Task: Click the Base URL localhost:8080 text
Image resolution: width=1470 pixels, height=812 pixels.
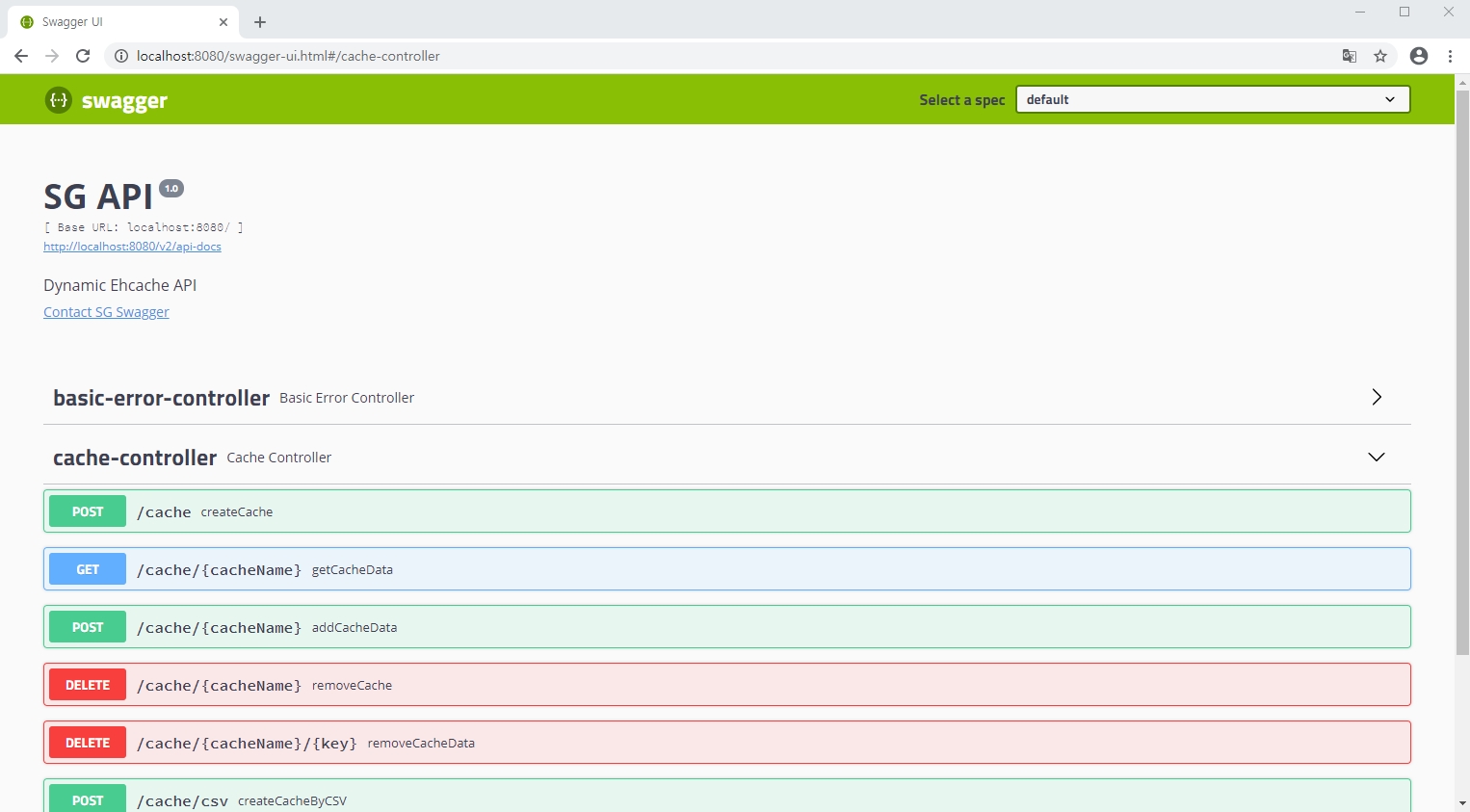Action: (x=144, y=227)
